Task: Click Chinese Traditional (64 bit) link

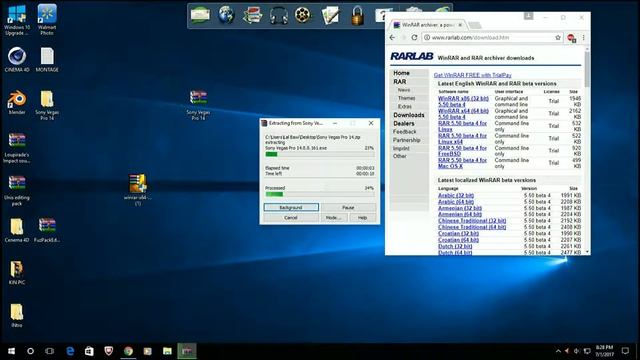Action: [x=472, y=227]
